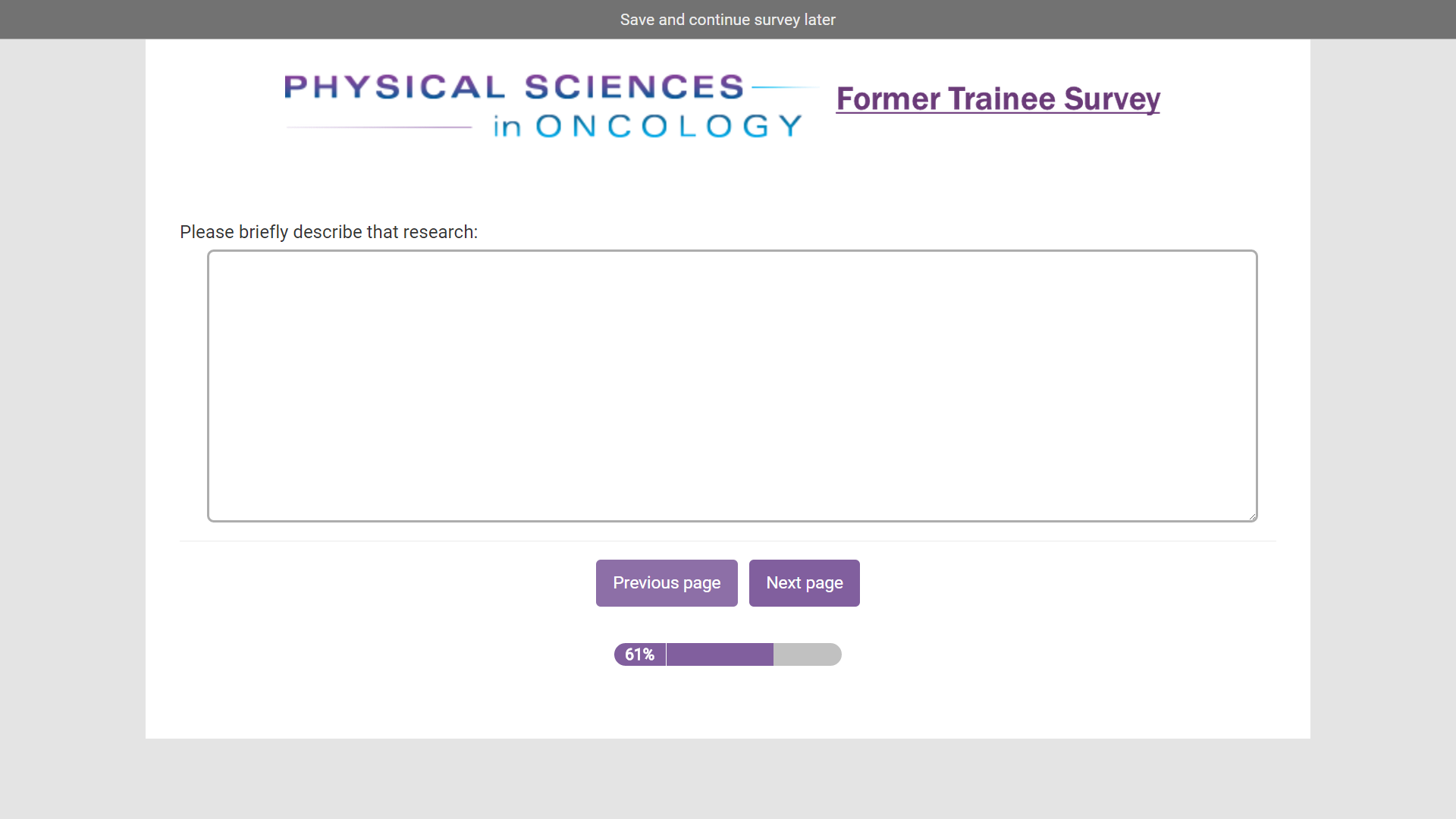Image resolution: width=1456 pixels, height=819 pixels.
Task: Click the 'PHYSICAL SCIENCES' text in the logo
Action: [514, 87]
